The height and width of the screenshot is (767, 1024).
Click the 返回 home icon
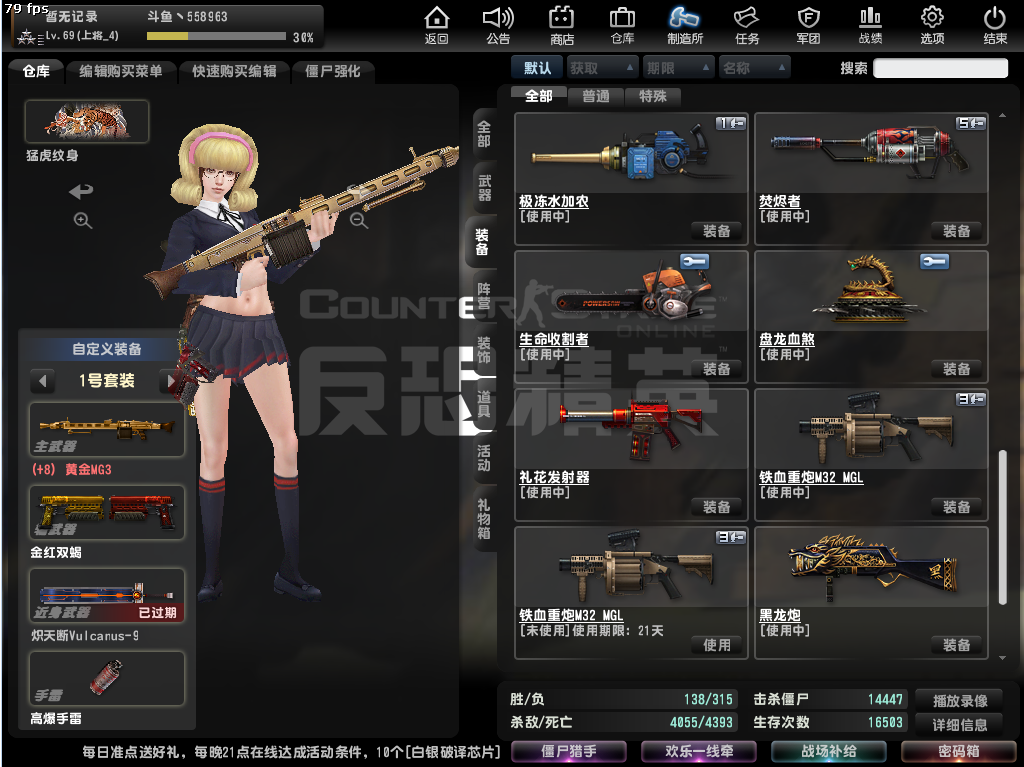tap(436, 25)
